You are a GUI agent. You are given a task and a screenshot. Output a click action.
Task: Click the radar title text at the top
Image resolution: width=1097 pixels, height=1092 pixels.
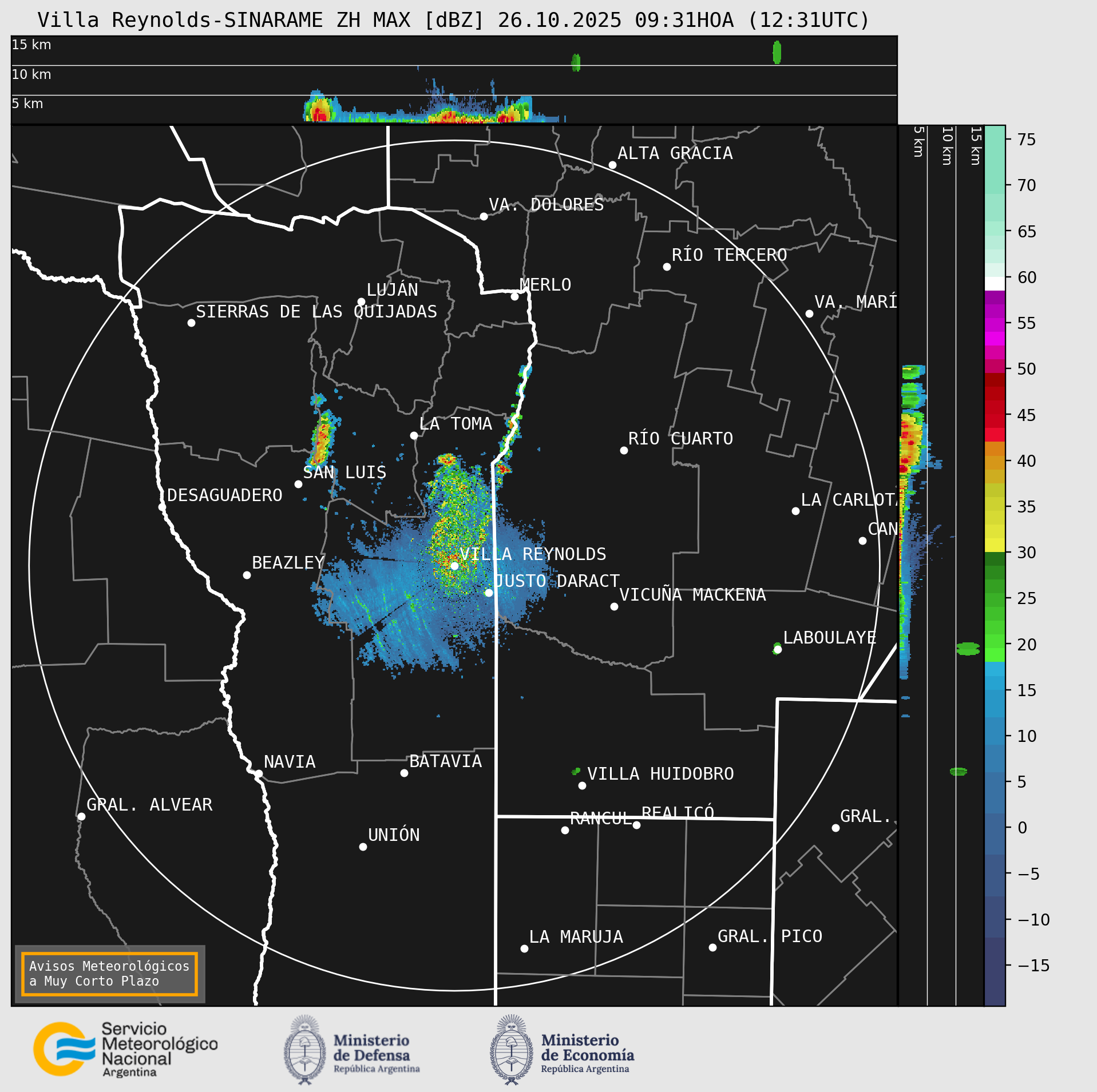454,20
